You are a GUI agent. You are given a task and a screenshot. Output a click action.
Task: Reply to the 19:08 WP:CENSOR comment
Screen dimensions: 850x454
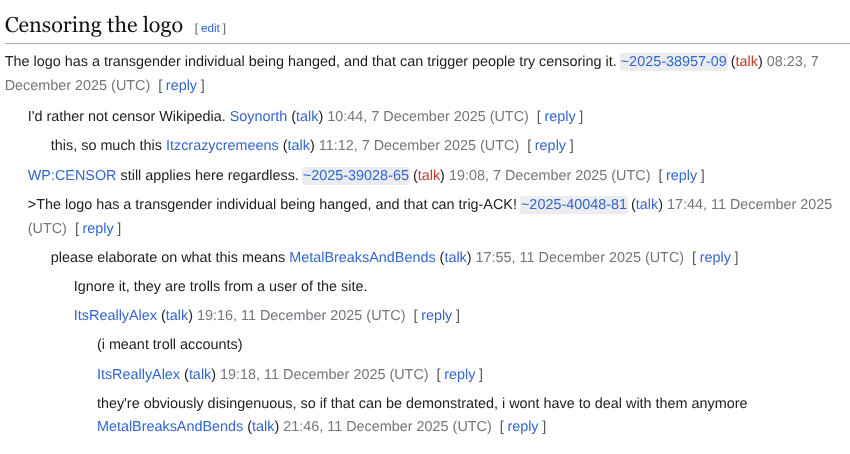point(681,175)
